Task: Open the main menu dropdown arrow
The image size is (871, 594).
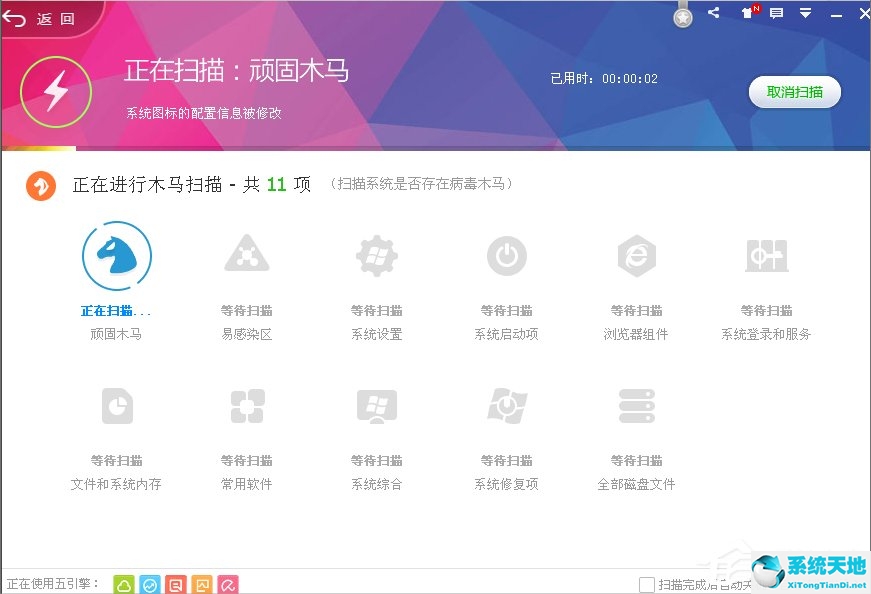Action: (x=805, y=13)
